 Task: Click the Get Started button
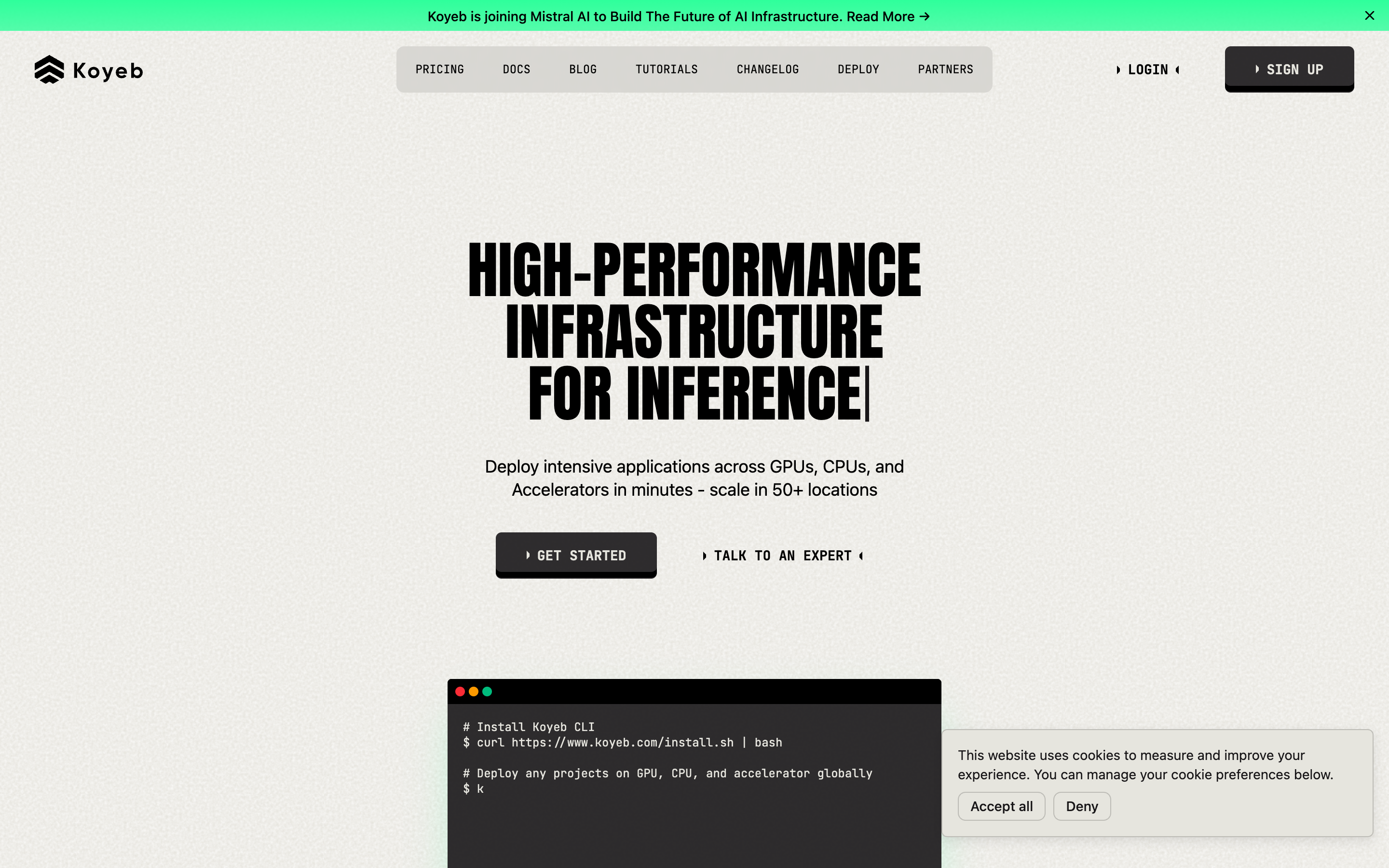[x=576, y=555]
